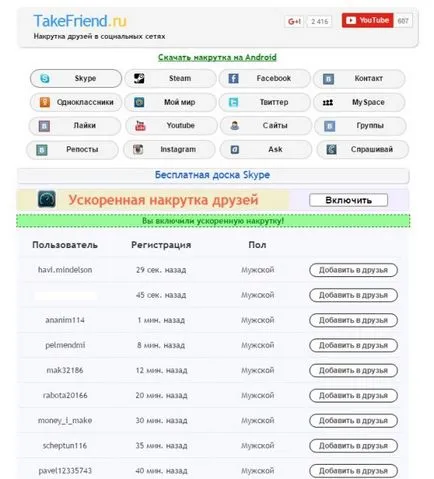The width and height of the screenshot is (434, 479).
Task: Click the Твиттер bird icon
Action: [233, 102]
